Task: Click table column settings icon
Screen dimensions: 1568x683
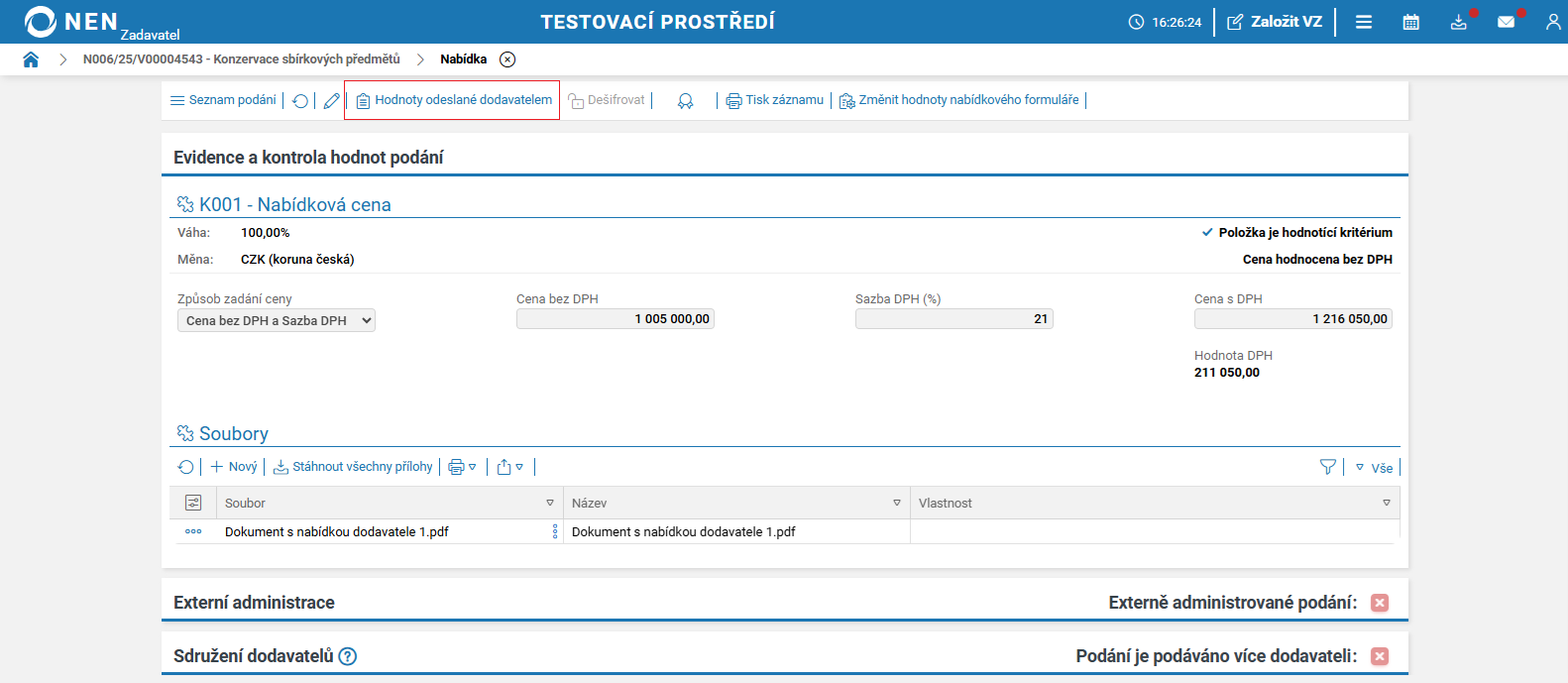Action: (x=193, y=503)
